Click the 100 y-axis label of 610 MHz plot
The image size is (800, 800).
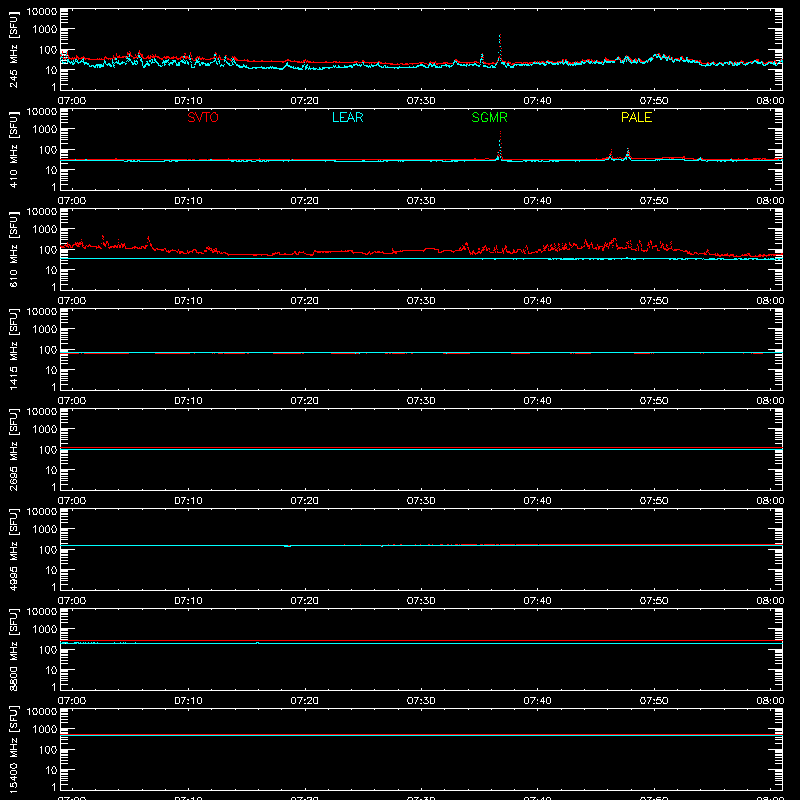(x=48, y=250)
